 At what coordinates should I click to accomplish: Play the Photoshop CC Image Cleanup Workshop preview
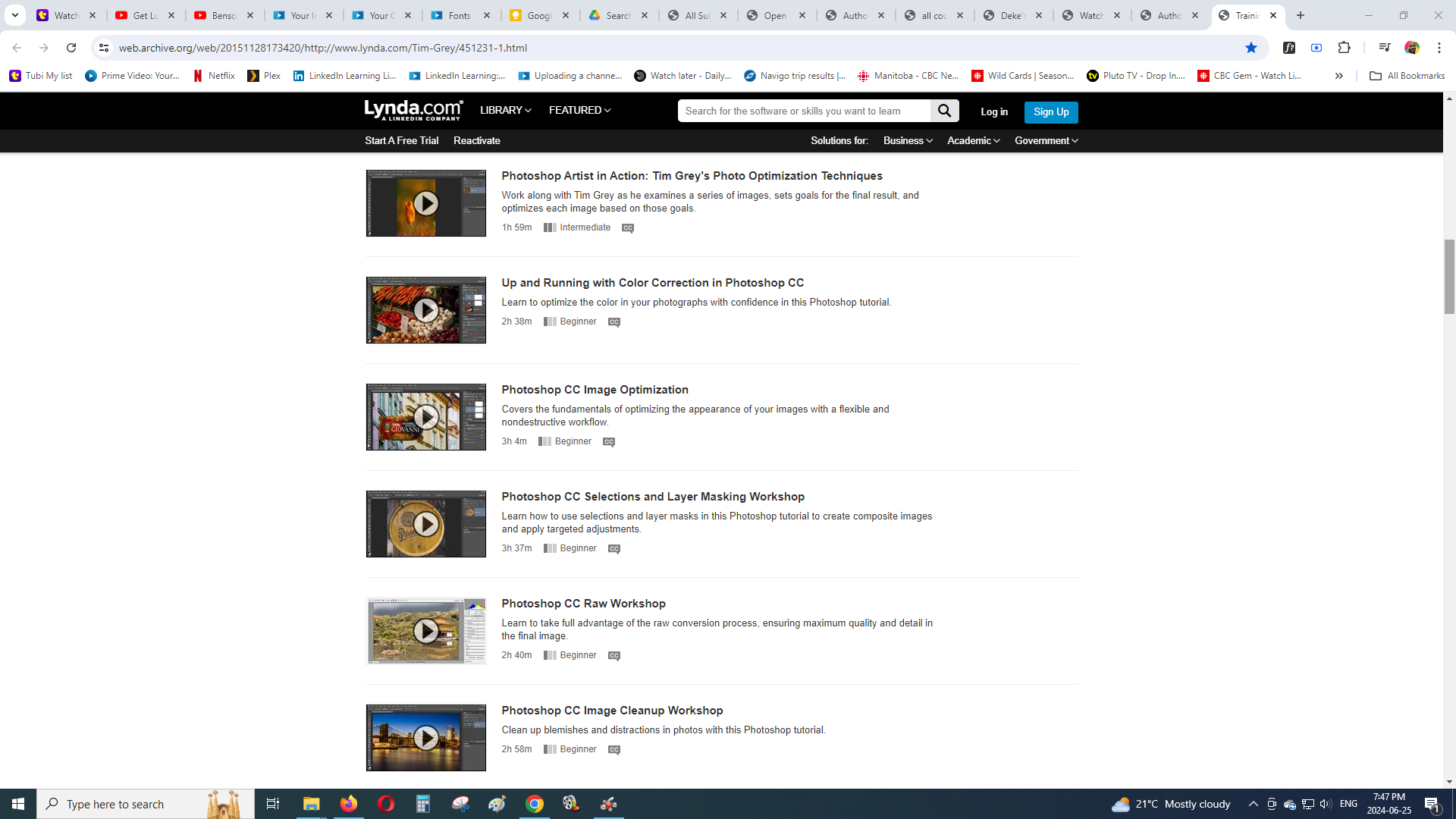pyautogui.click(x=425, y=738)
